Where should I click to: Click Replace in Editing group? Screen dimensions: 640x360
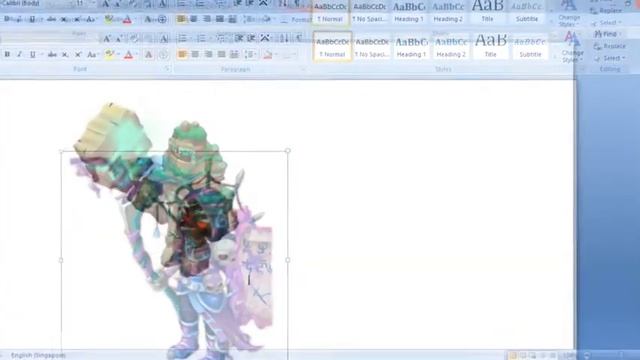pyautogui.click(x=610, y=46)
